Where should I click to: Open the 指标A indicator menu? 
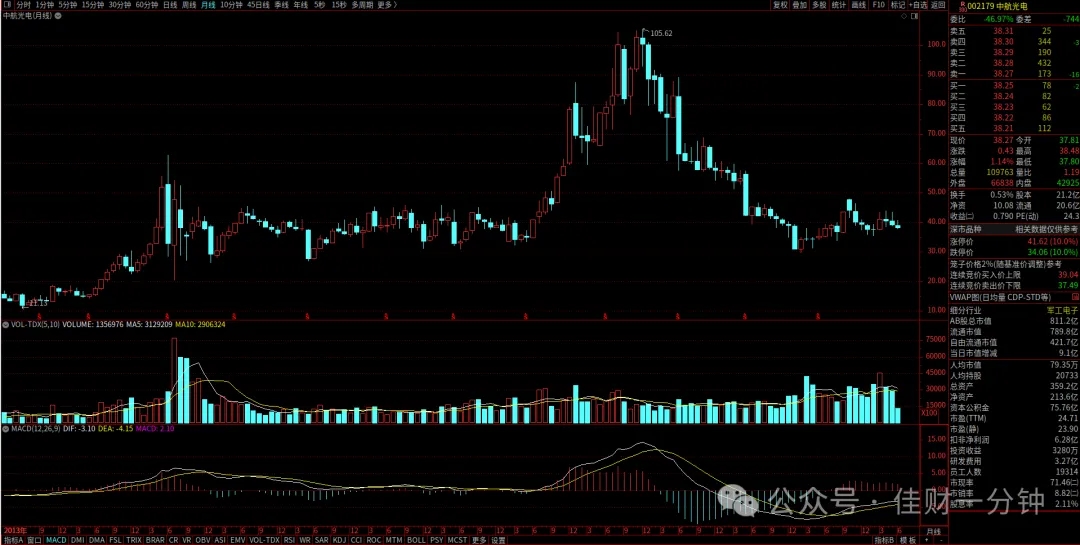click(x=13, y=540)
